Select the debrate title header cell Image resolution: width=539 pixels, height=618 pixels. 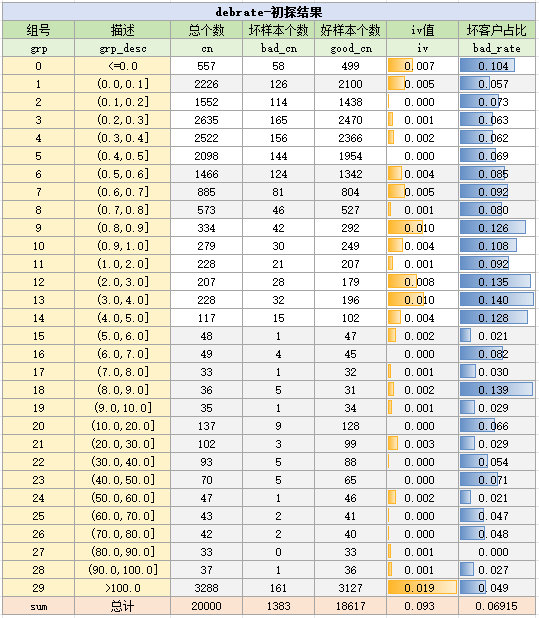(269, 12)
